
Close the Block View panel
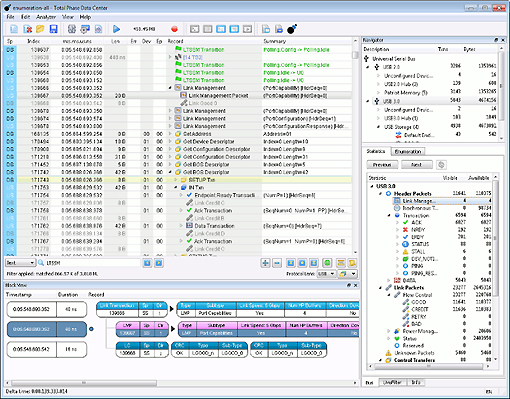coord(355,285)
